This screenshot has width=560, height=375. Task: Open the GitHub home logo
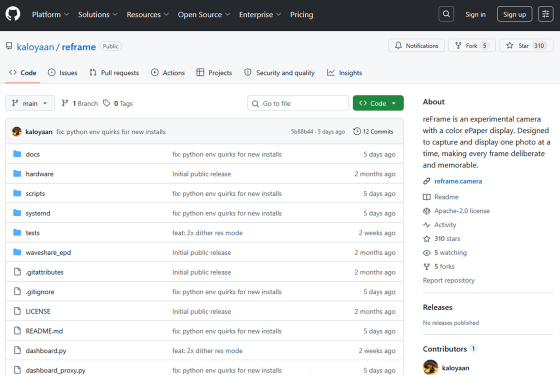(x=13, y=14)
